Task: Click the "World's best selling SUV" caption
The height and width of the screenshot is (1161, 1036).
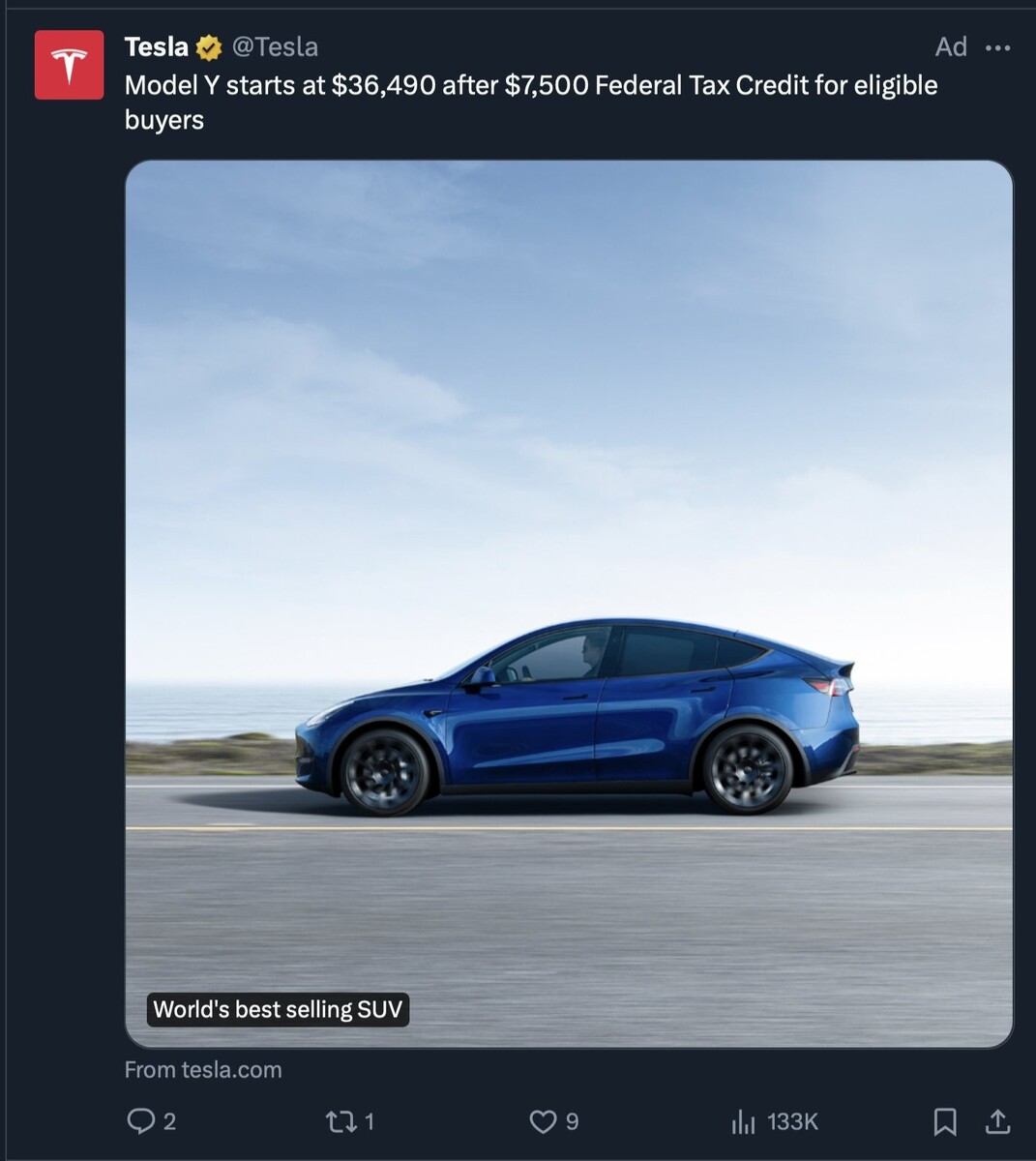Action: click(x=278, y=1009)
